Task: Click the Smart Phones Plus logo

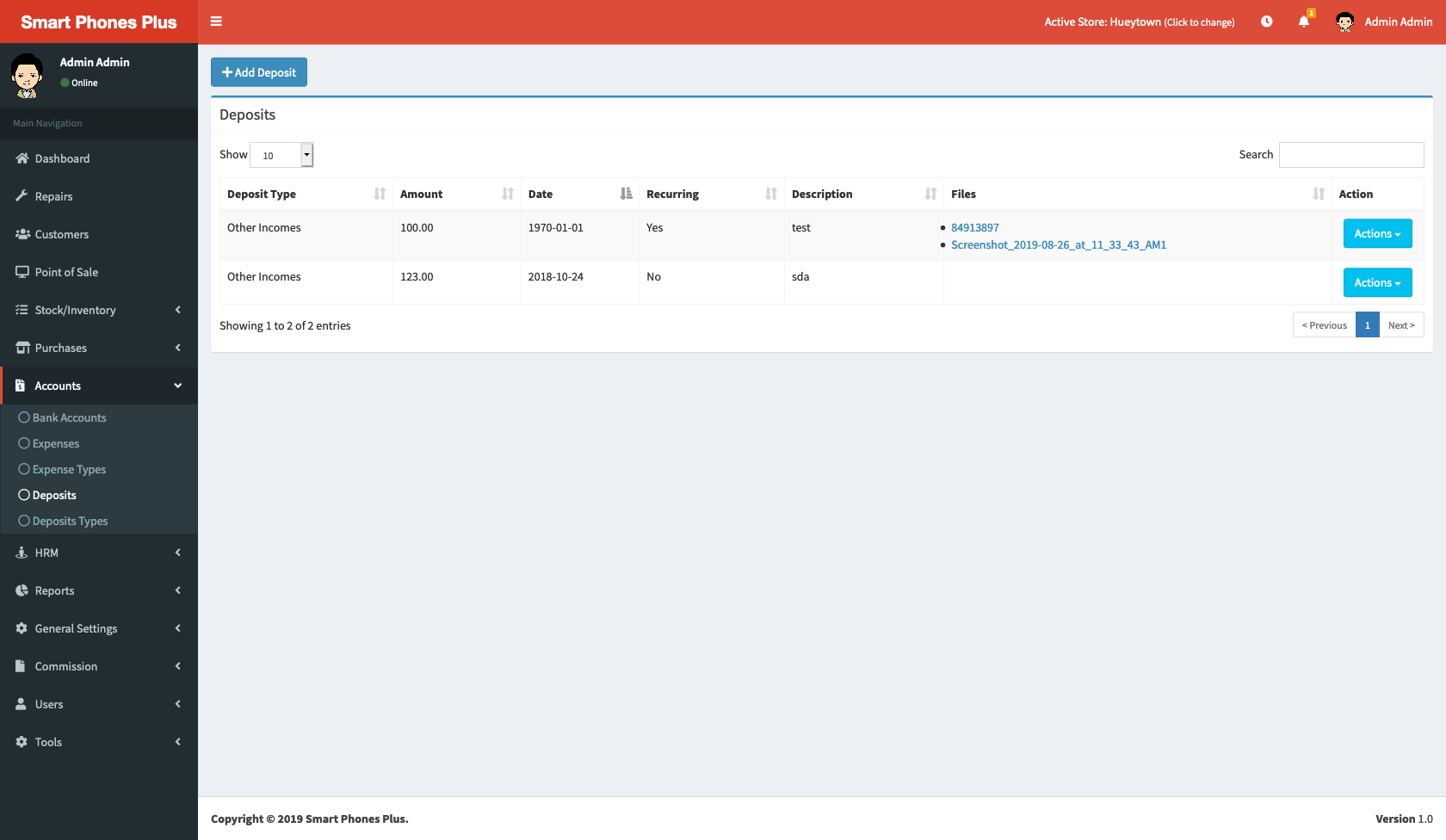Action: (99, 22)
